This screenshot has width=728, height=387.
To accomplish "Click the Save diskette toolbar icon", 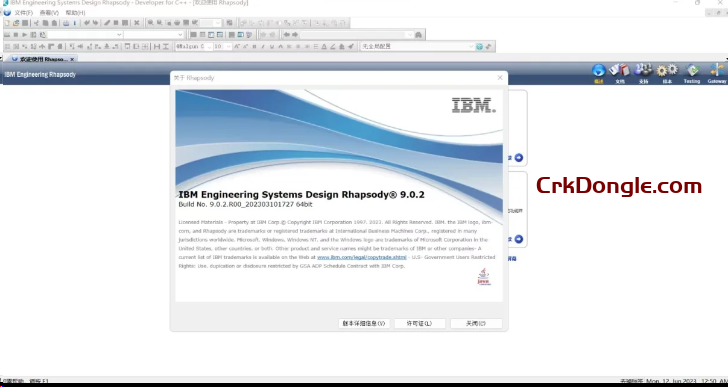I will (25, 23).
